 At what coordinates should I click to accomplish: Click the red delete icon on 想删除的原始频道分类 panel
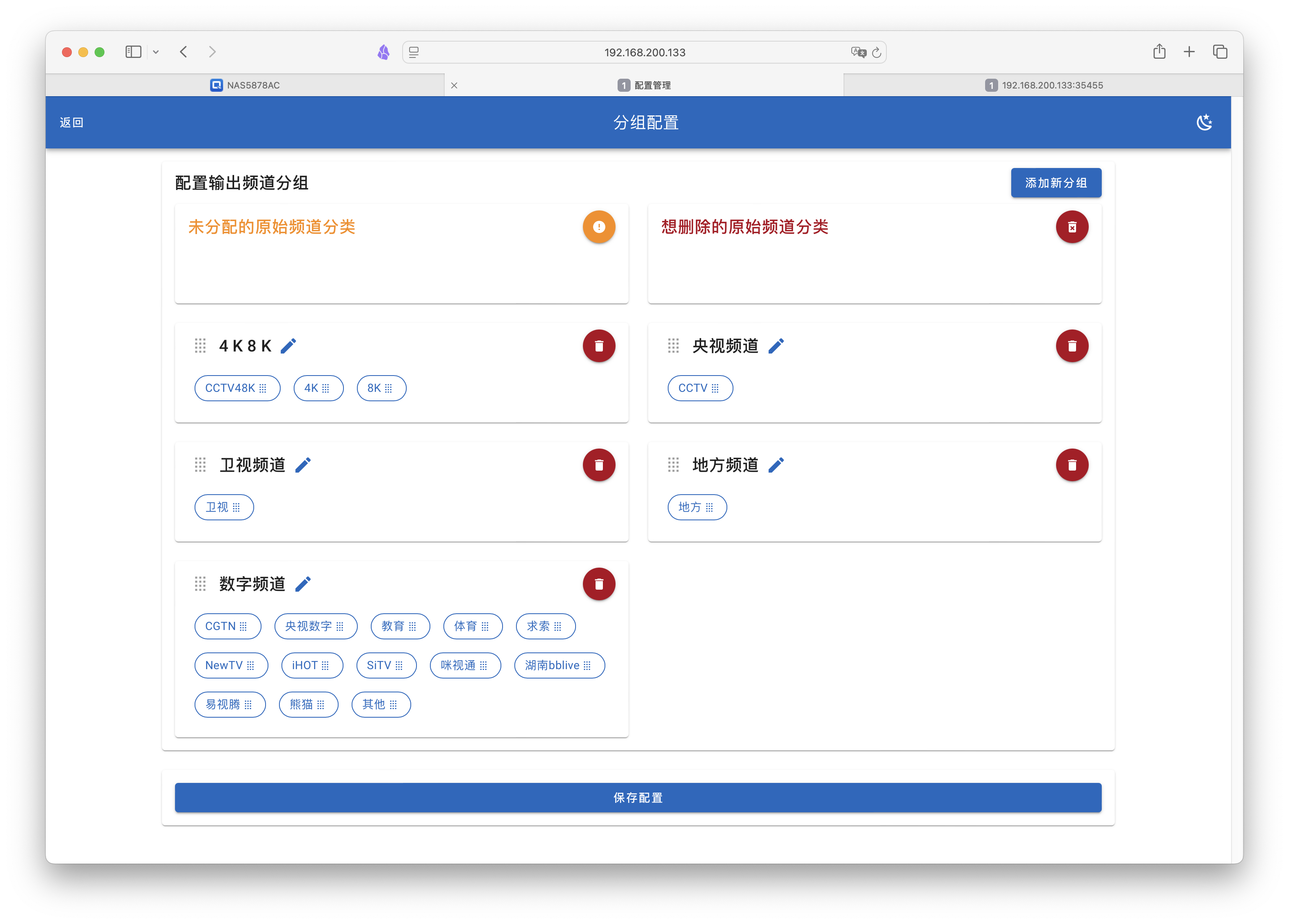[x=1072, y=227]
